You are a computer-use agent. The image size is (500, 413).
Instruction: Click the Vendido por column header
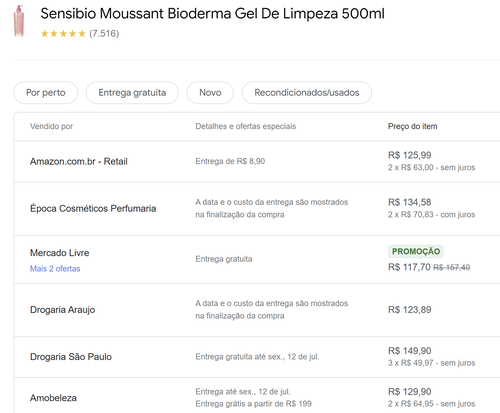(x=51, y=126)
